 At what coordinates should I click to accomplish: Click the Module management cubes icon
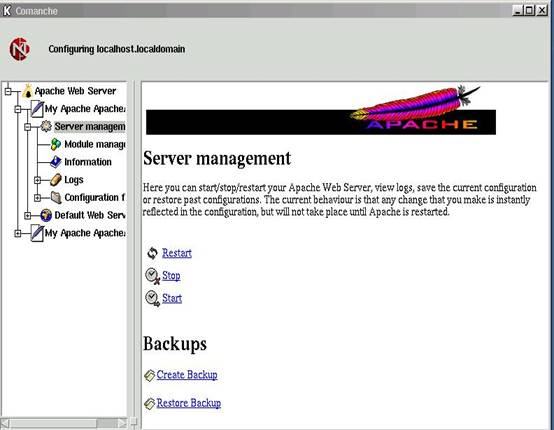pyautogui.click(x=55, y=144)
